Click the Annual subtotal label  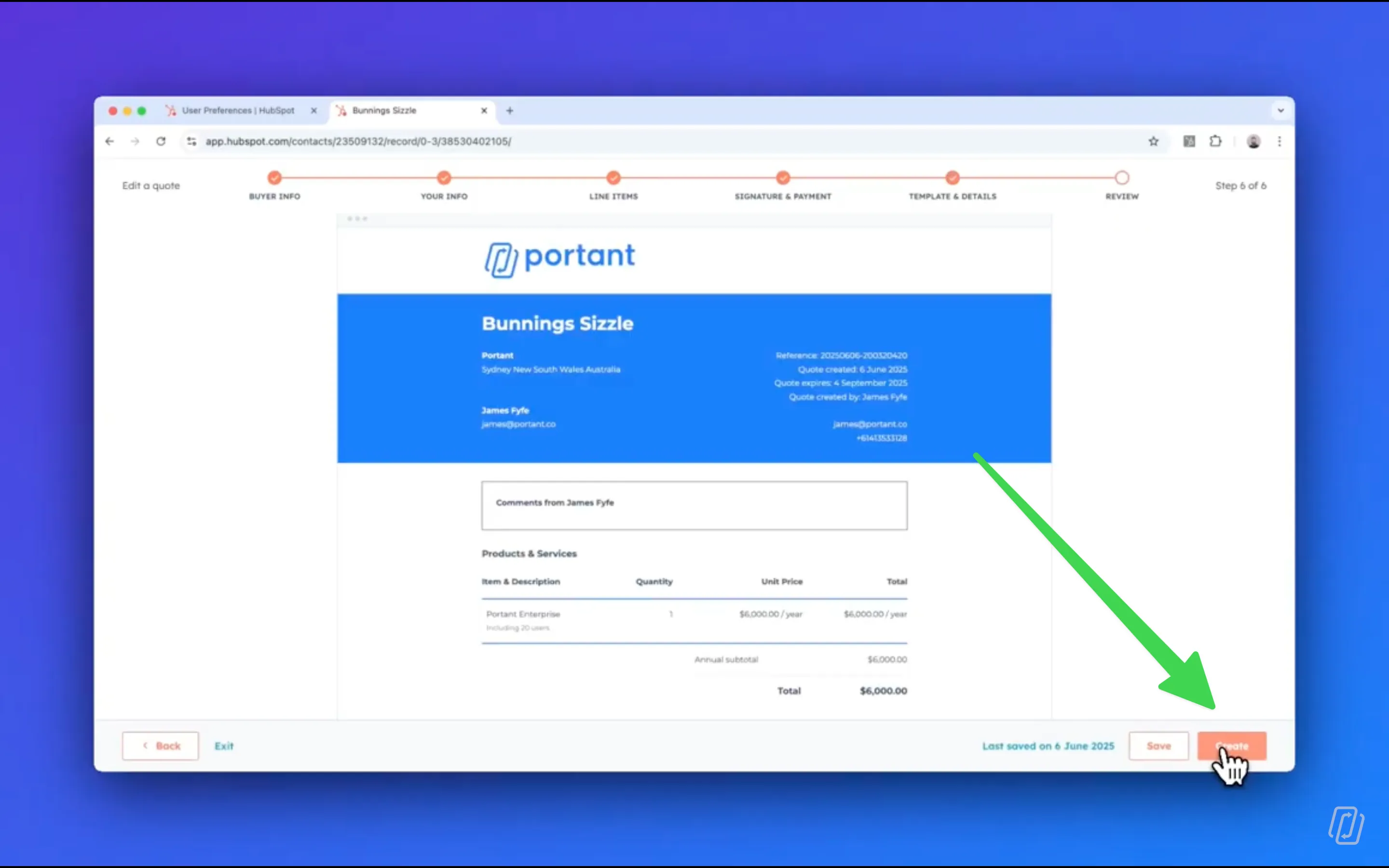pos(726,660)
